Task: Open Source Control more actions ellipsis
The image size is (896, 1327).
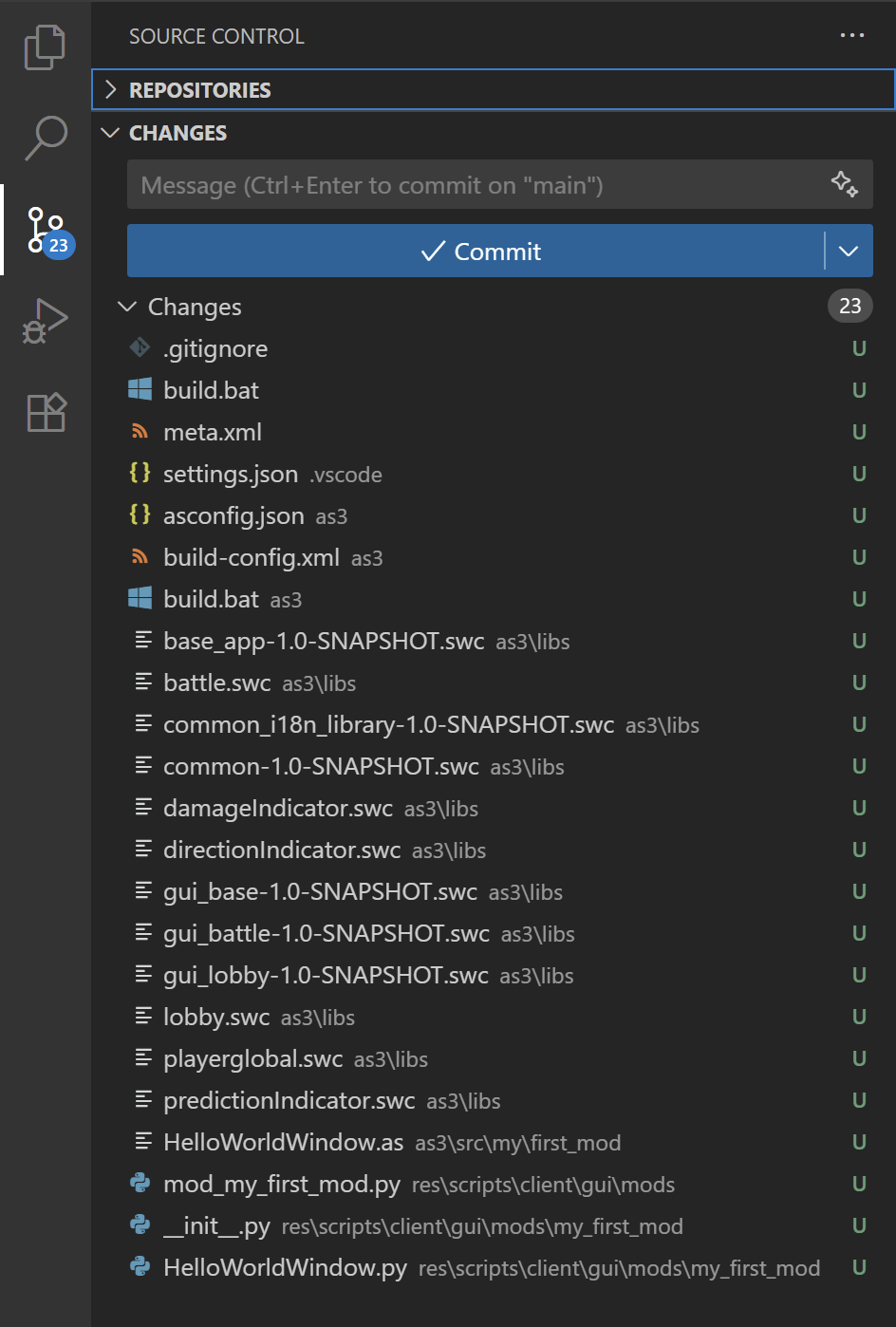Action: 851,35
